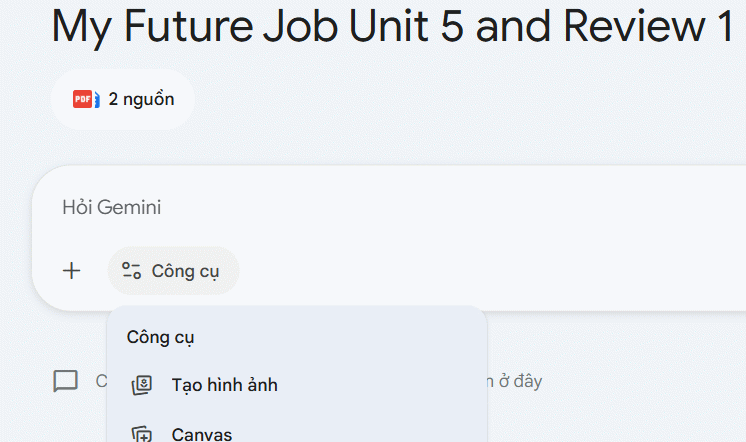Click the chat bubble icon
Viewport: 746px width, 442px height.
pos(66,381)
